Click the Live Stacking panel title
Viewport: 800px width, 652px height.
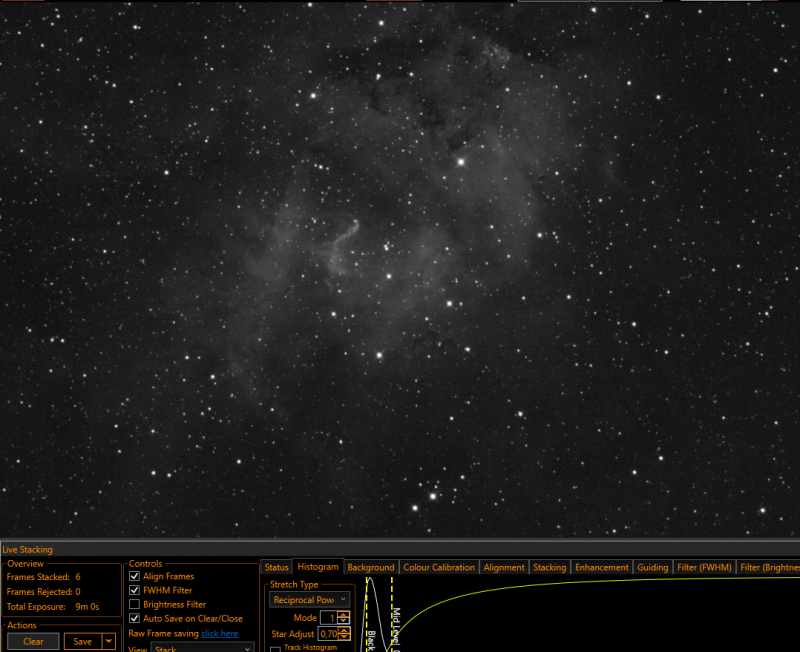pos(28,549)
